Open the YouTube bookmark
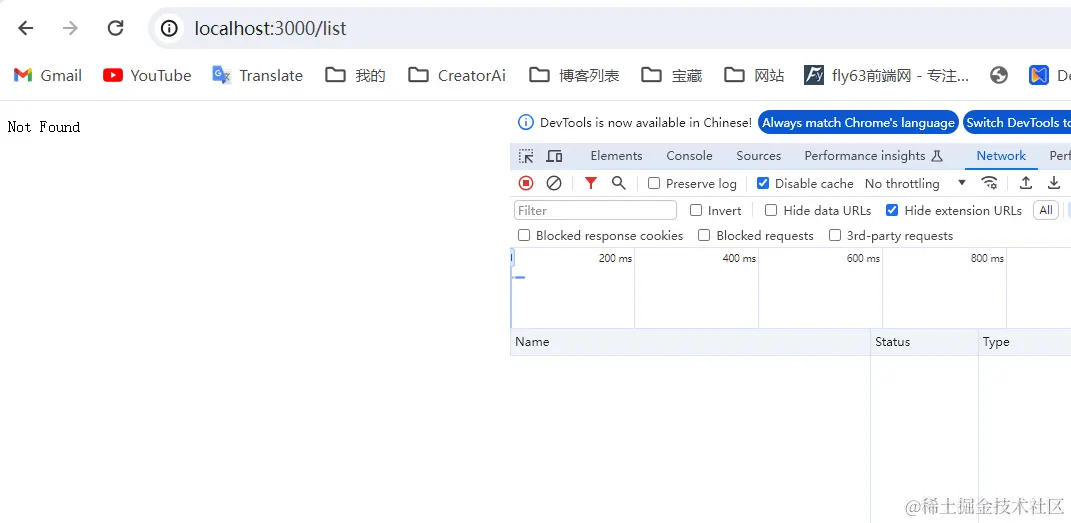The height and width of the screenshot is (523, 1071). point(147,75)
